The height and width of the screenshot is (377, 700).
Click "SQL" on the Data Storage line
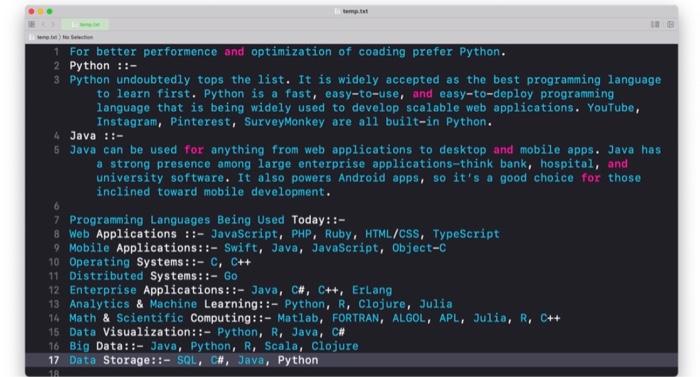[x=187, y=360]
